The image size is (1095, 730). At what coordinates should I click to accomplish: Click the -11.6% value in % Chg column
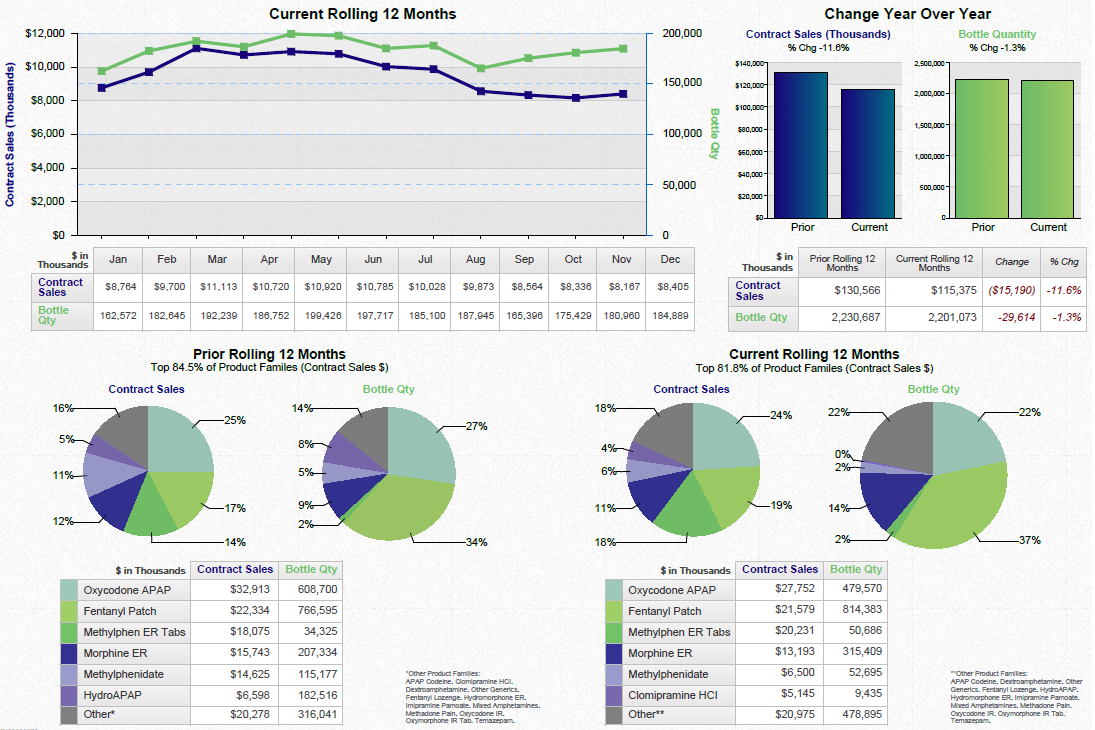click(1062, 290)
